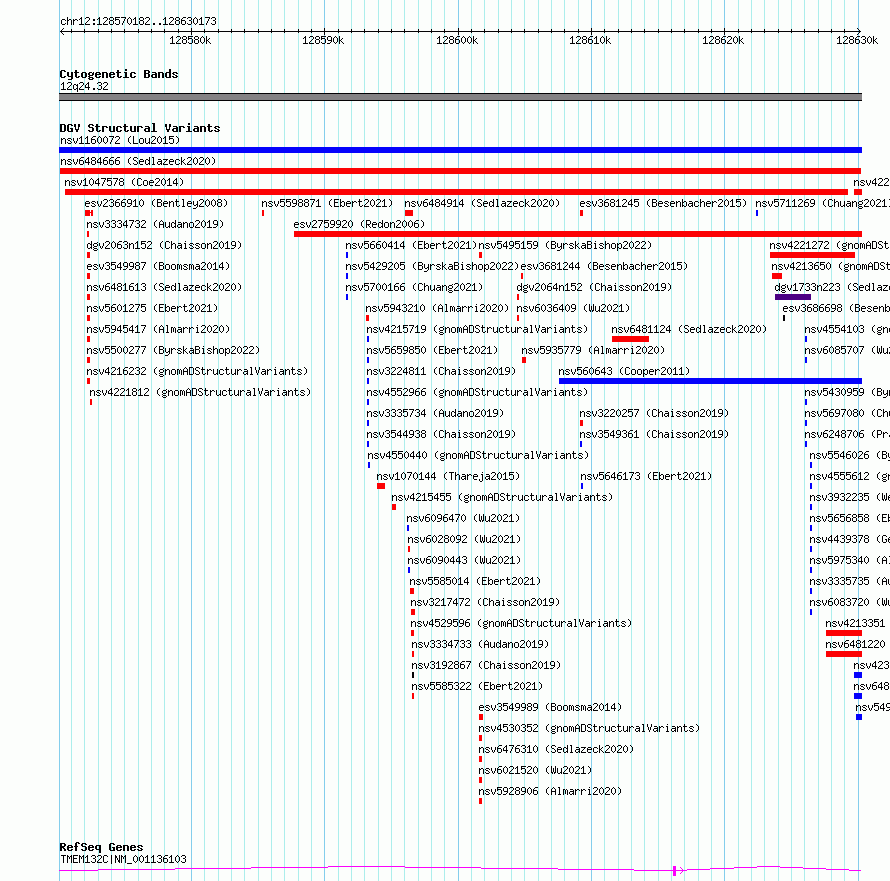This screenshot has width=890, height=881.
Task: Click nsv6090443 (Wu2021) label
Action: point(464,560)
